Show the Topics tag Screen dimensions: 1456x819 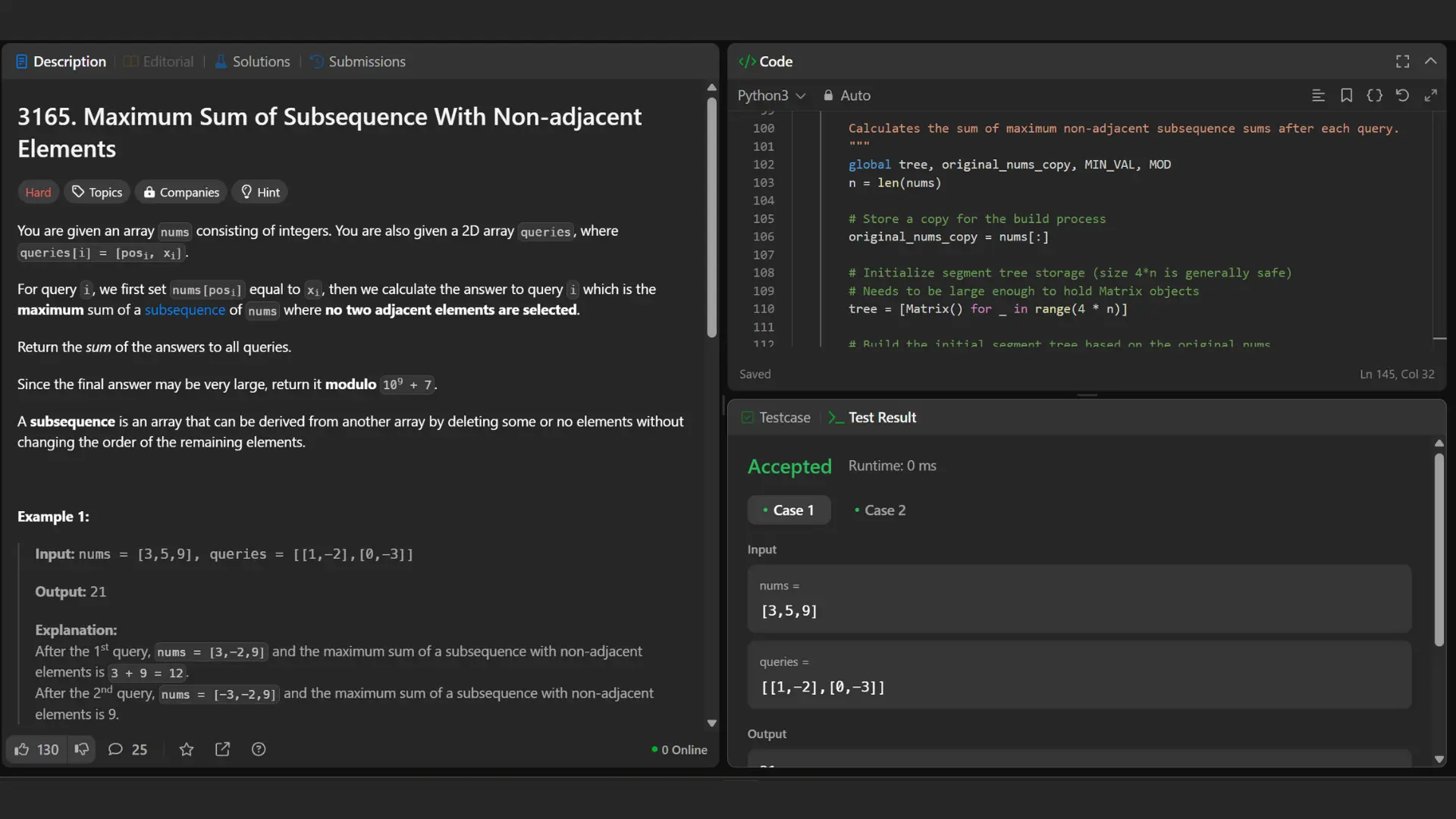(x=97, y=193)
